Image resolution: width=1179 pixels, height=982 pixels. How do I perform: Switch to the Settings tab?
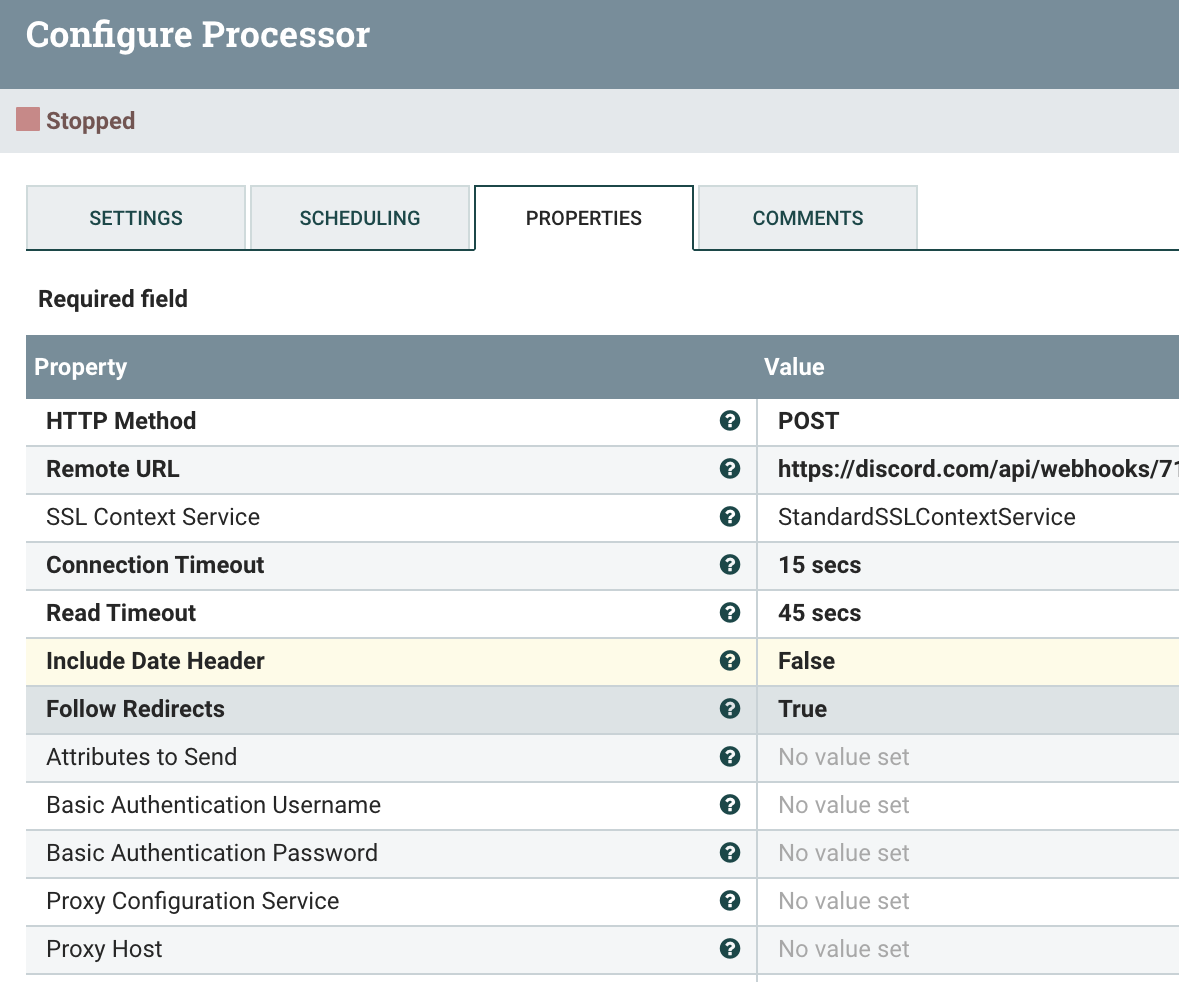click(x=136, y=218)
